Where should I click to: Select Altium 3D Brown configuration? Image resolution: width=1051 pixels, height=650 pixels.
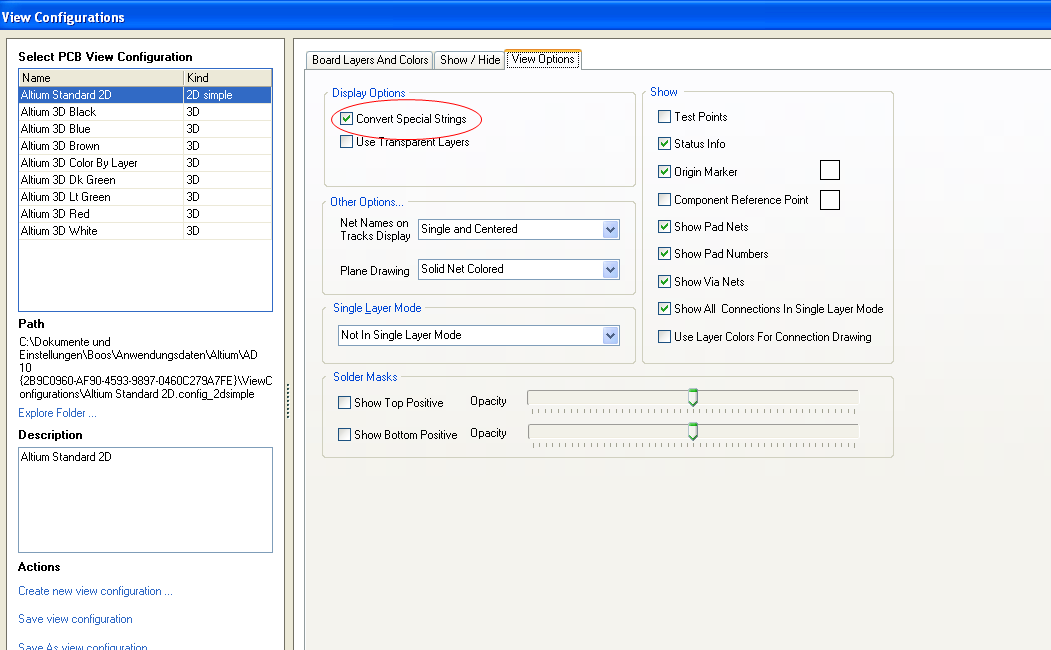tap(145, 145)
